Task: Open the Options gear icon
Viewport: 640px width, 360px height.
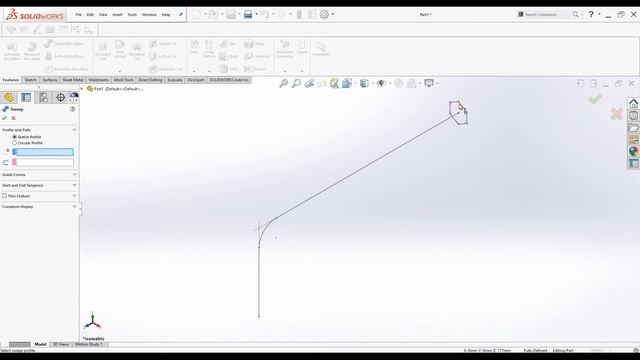Action: 324,14
